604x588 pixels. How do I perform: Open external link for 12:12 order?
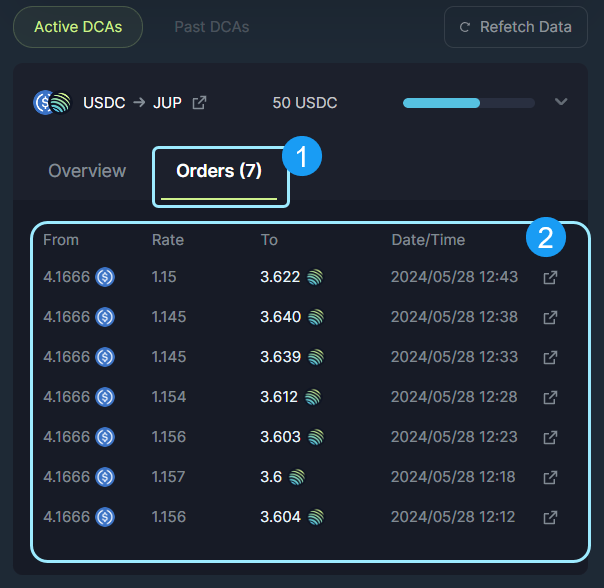(549, 517)
